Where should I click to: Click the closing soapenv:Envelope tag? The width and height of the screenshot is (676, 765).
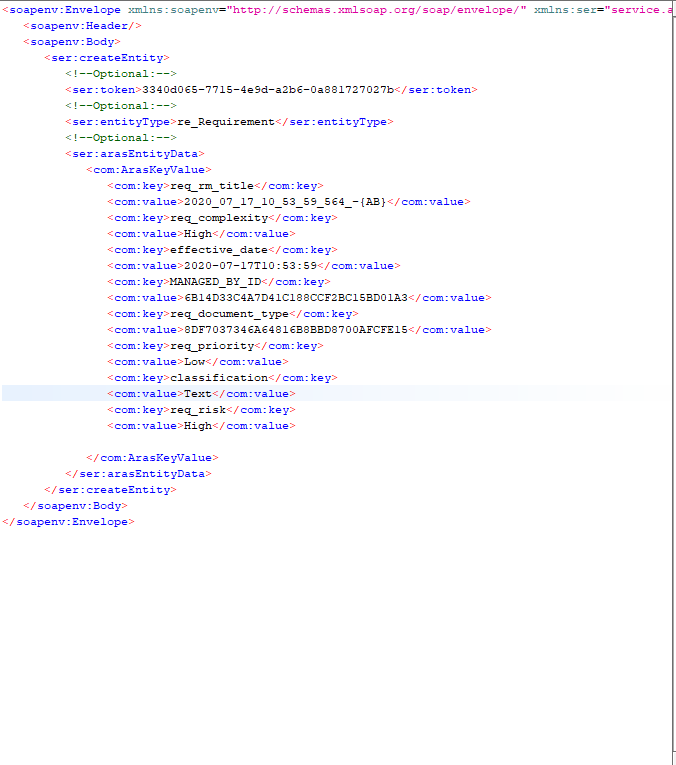pos(68,522)
